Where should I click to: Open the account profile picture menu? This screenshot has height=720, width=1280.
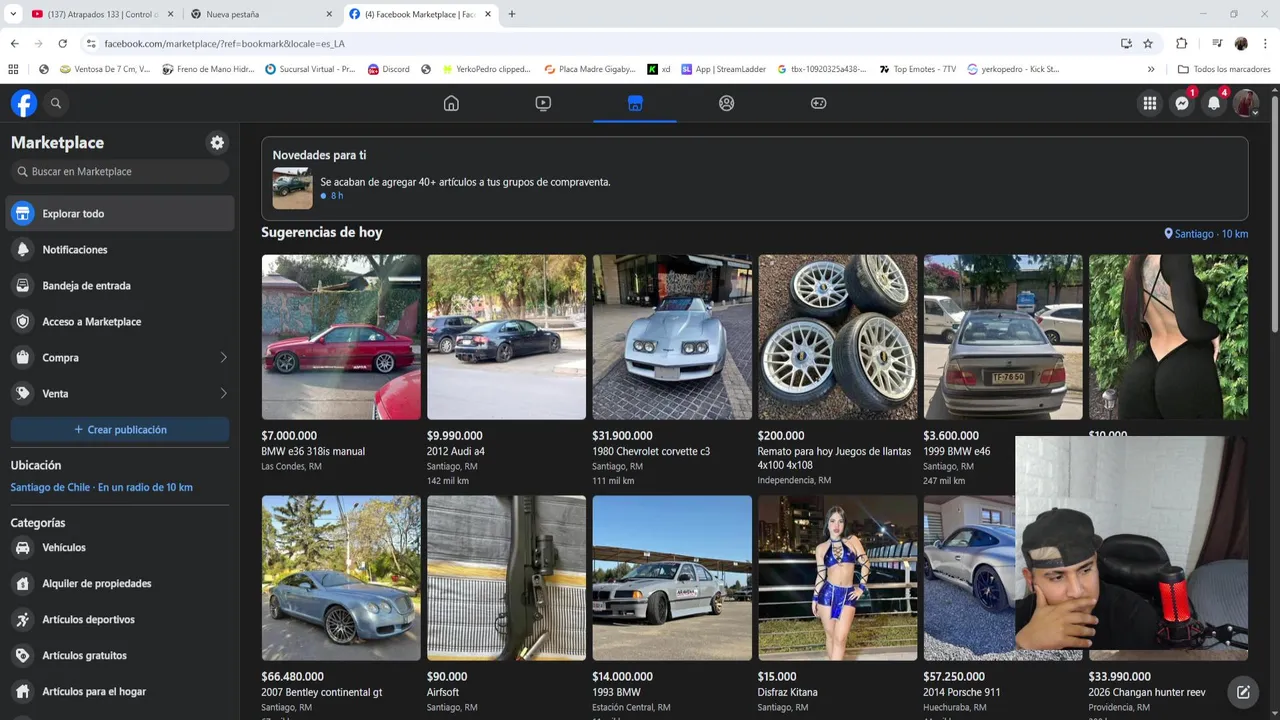(x=1245, y=103)
